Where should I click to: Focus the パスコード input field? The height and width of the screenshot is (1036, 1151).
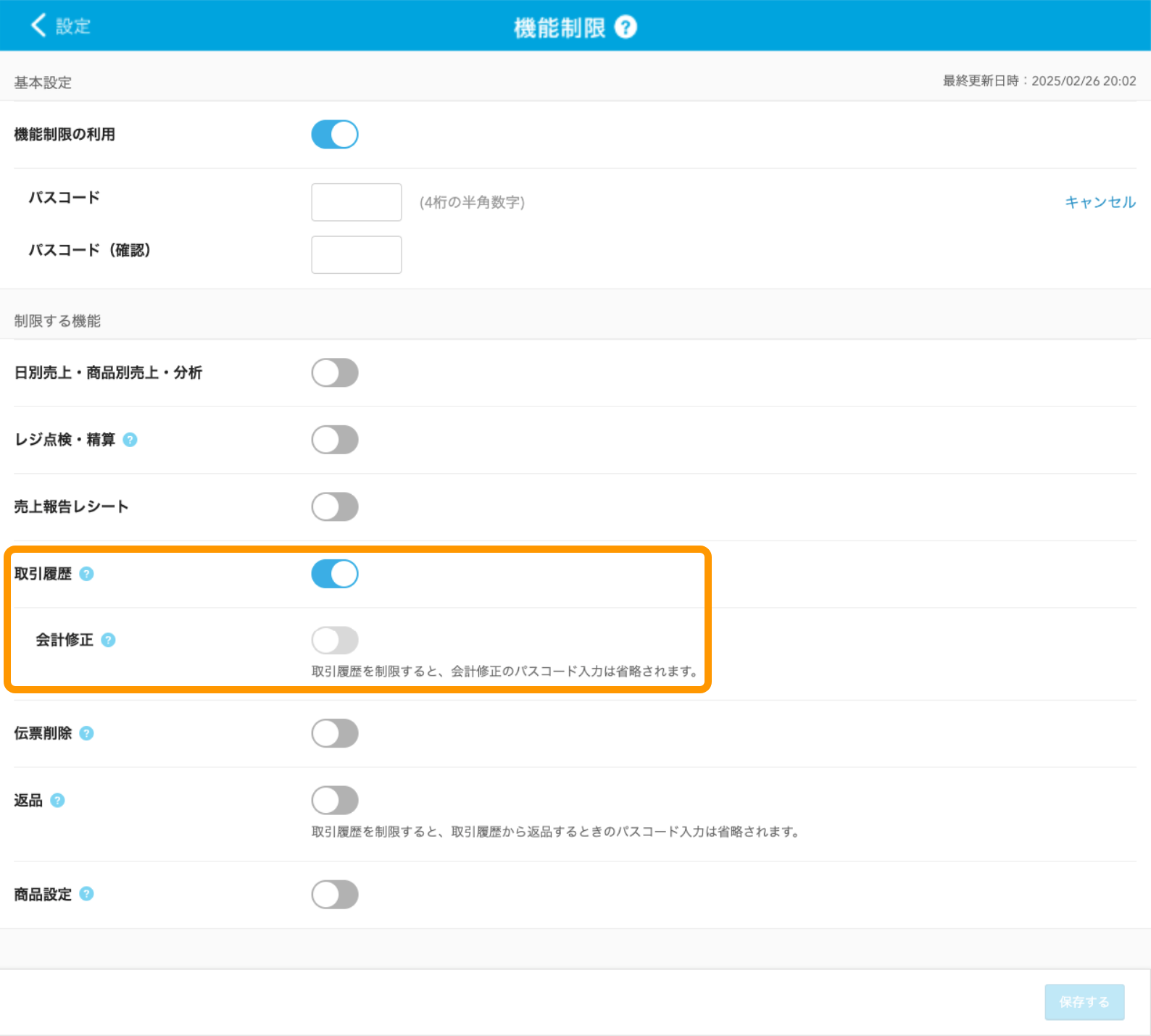tap(357, 202)
